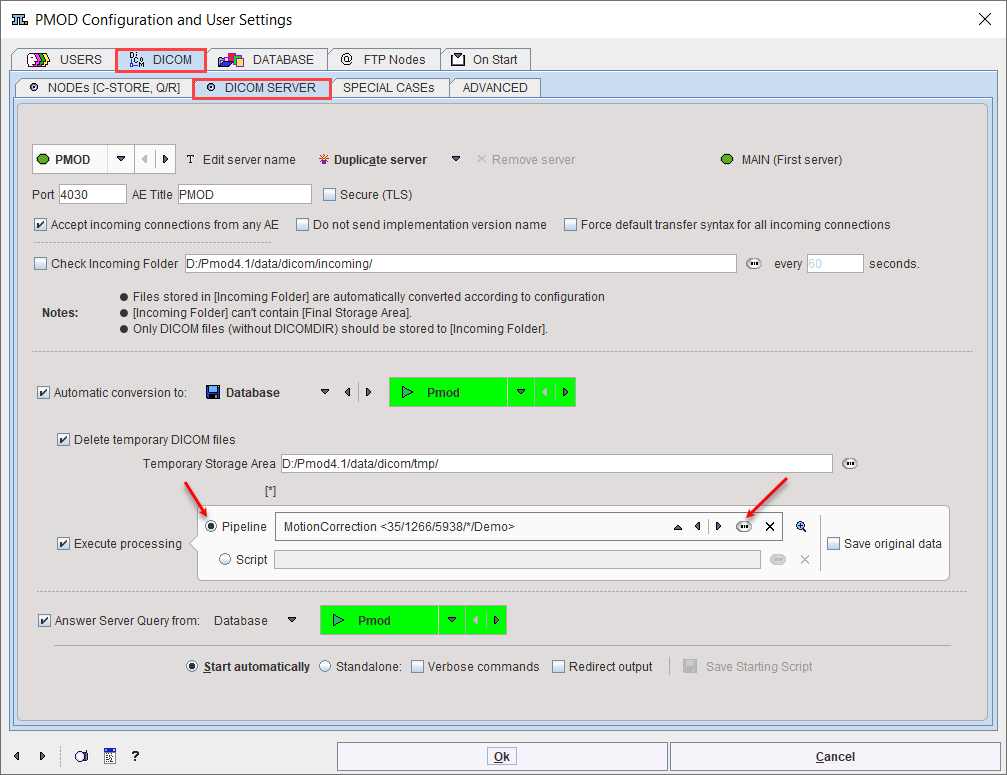The image size is (1007, 775).
Task: Click the Temporary Storage Area path field
Action: (556, 464)
